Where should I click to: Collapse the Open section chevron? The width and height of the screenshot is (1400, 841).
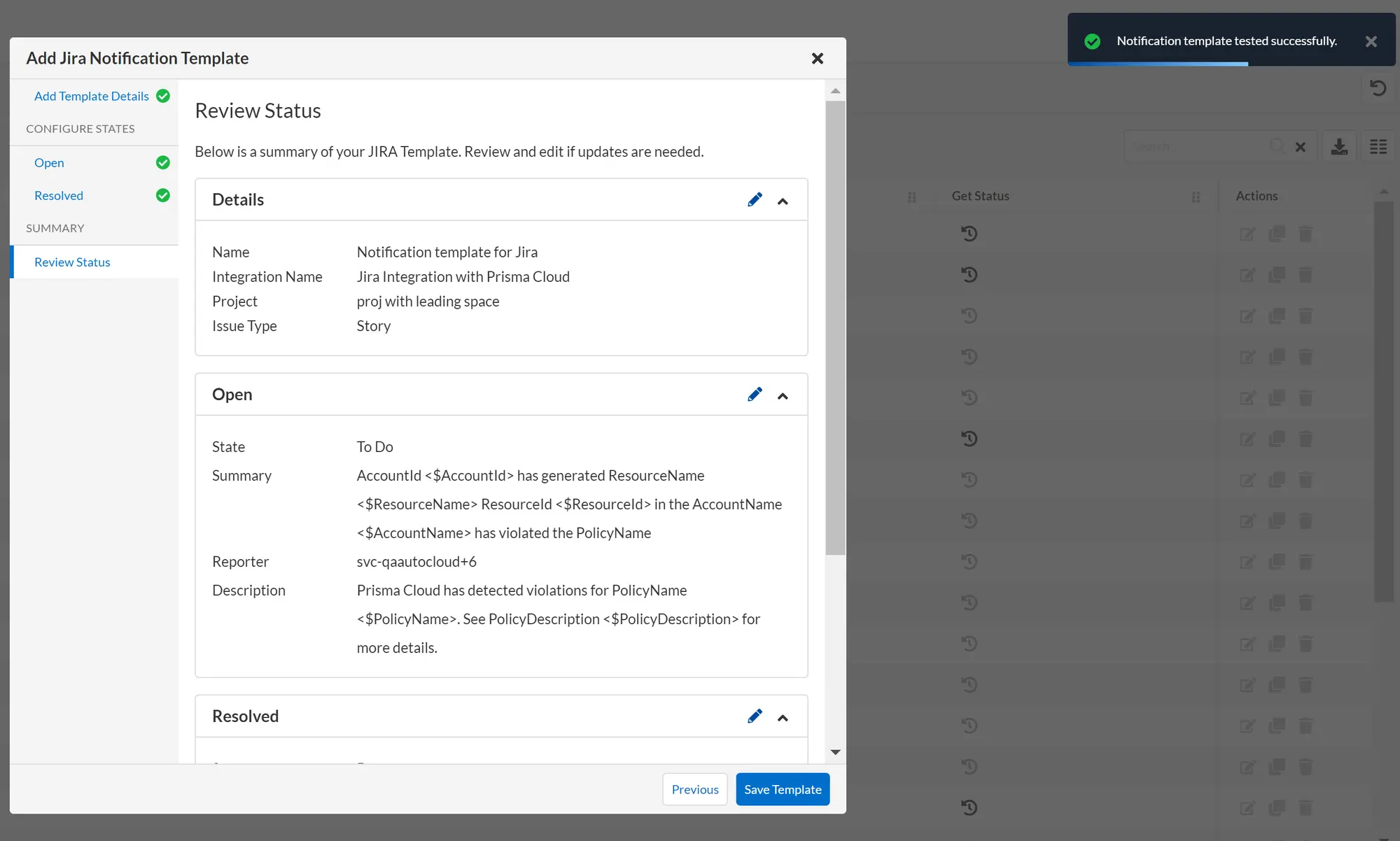click(x=783, y=396)
